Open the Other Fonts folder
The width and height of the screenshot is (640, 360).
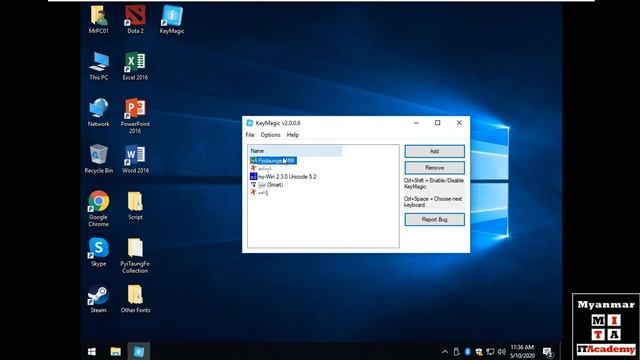pyautogui.click(x=135, y=299)
